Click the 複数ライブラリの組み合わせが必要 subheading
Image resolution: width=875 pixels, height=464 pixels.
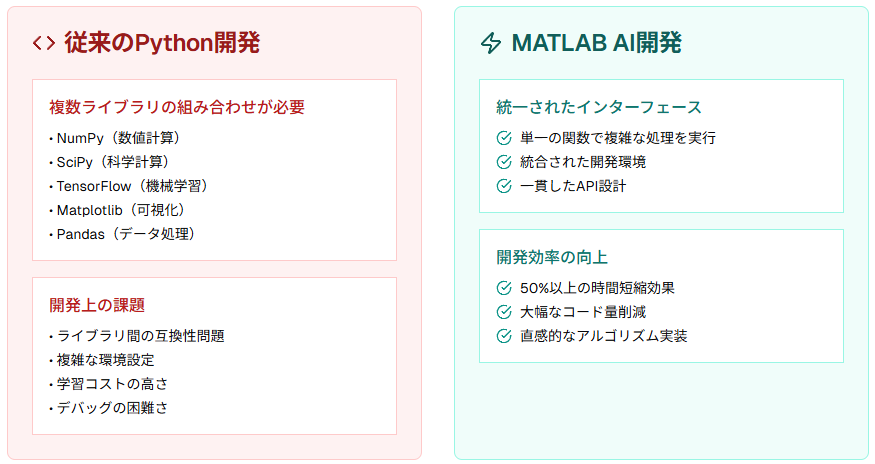pyautogui.click(x=177, y=107)
